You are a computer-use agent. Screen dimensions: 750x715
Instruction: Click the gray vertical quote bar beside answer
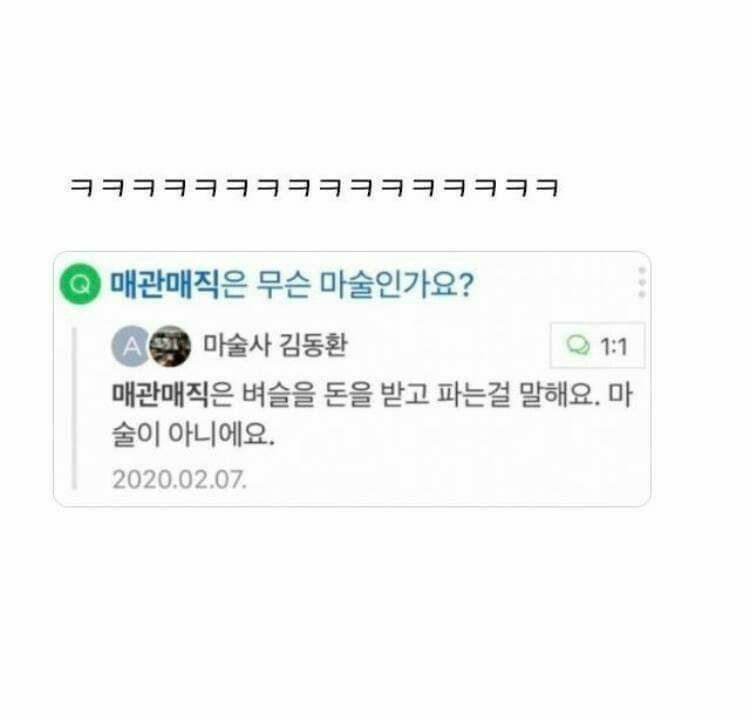pos(74,408)
